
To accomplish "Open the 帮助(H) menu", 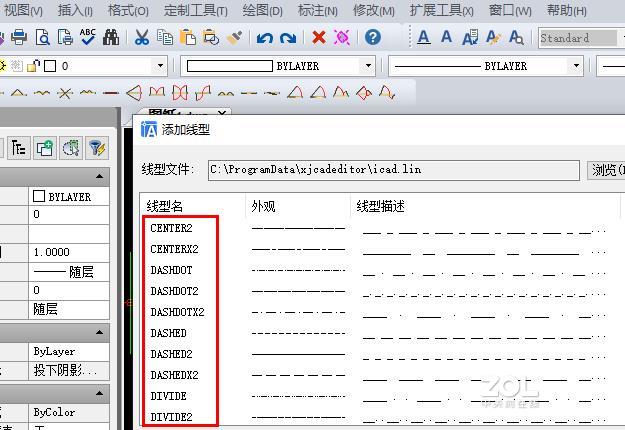I will pos(566,10).
